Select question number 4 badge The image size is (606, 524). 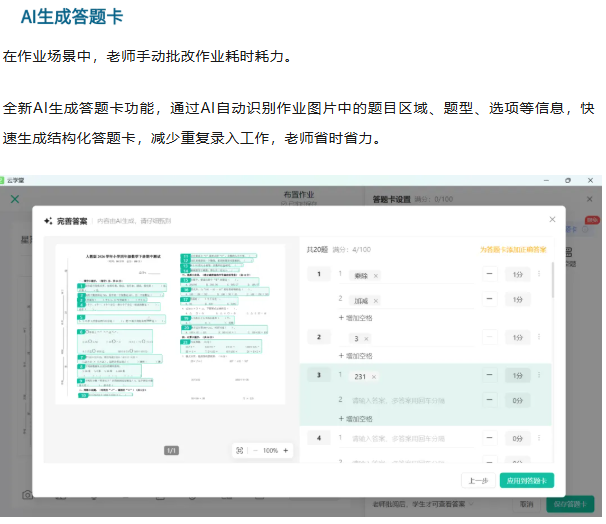coord(319,438)
